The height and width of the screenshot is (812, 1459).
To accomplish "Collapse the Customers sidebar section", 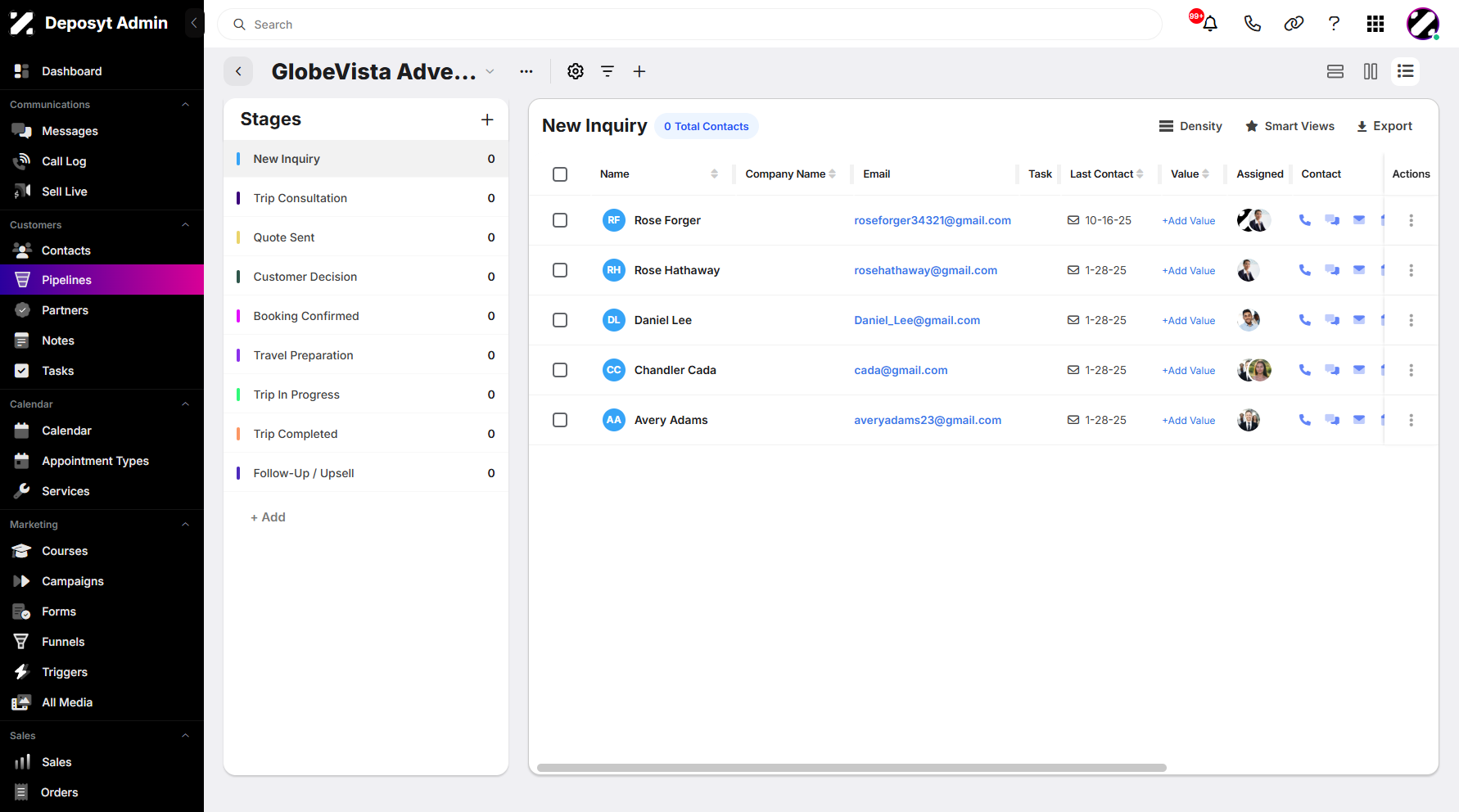I will 185,225.
